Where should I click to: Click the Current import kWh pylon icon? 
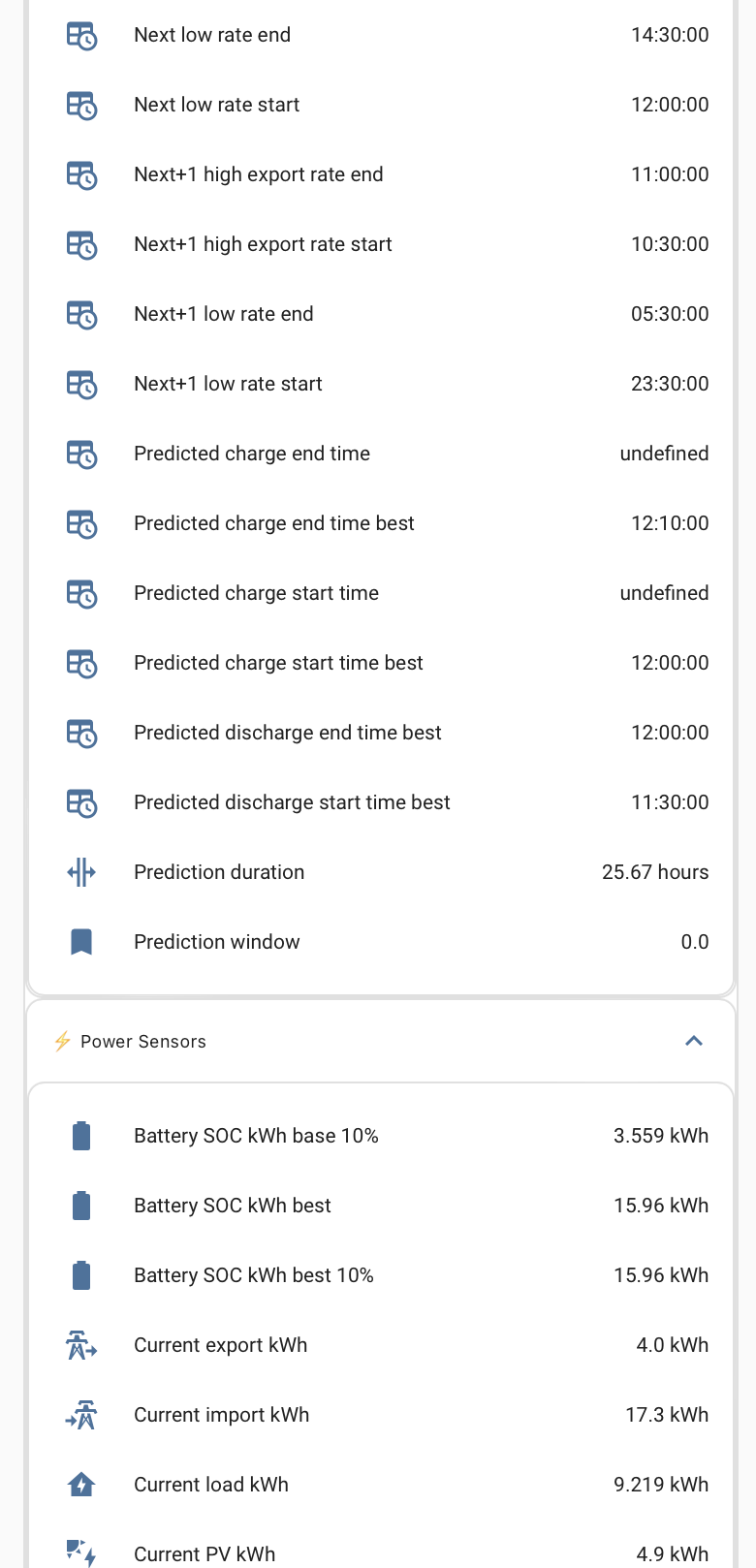point(81,1415)
